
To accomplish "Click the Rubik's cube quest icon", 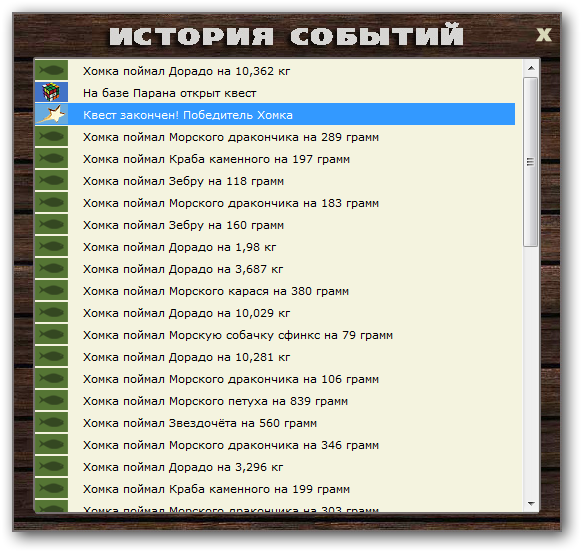I will pos(52,92).
